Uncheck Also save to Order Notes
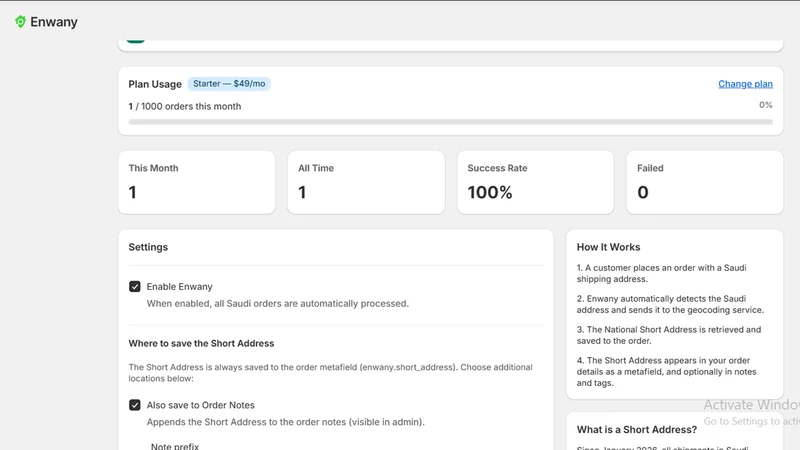This screenshot has height=450, width=800. coord(135,405)
